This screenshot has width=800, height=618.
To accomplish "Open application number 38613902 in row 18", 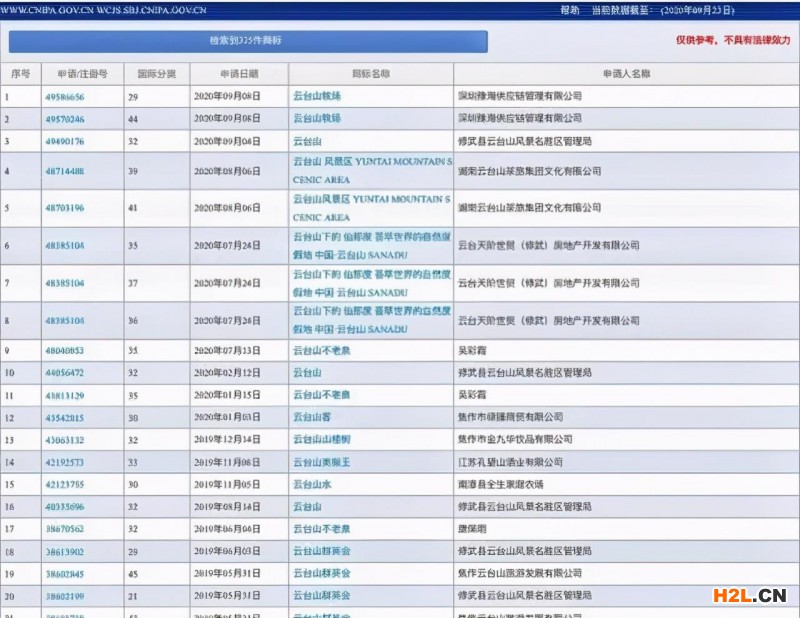I will [x=65, y=552].
